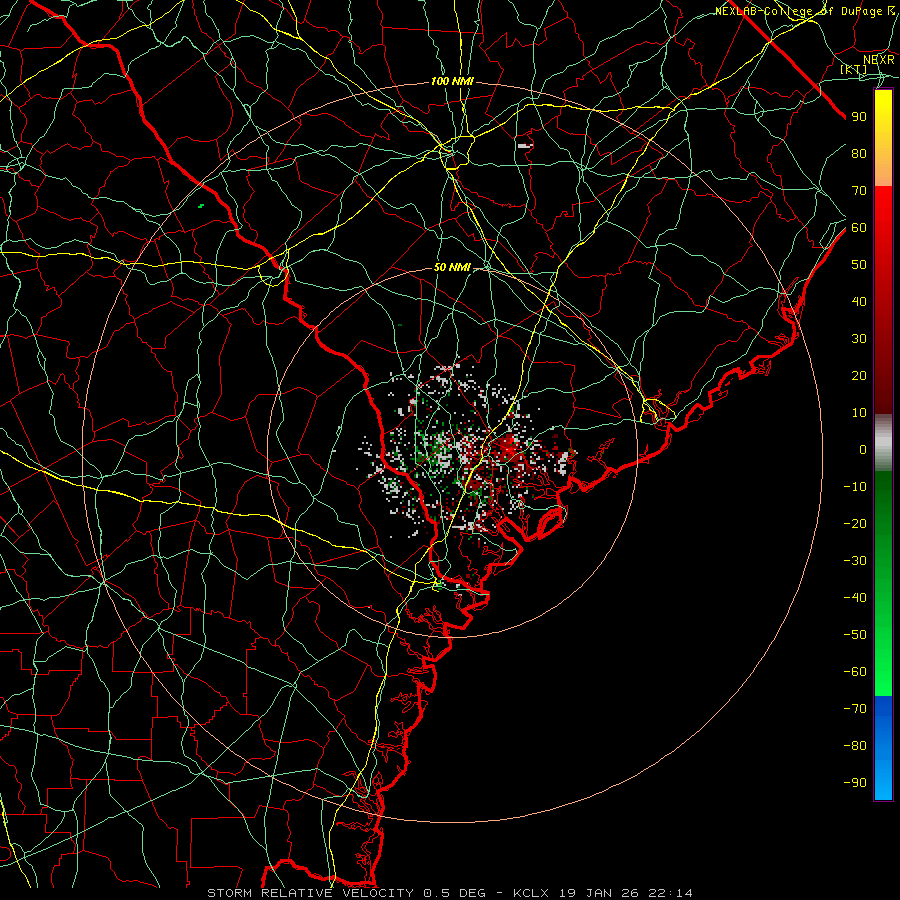Click the small green echo northwest of the radar

[201, 205]
